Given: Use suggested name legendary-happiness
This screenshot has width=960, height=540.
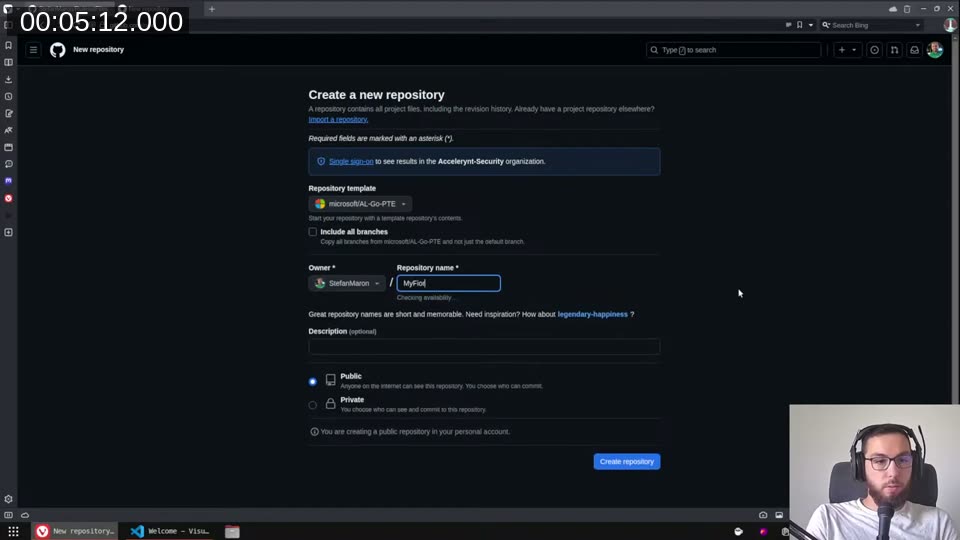Looking at the screenshot, I should point(592,315).
